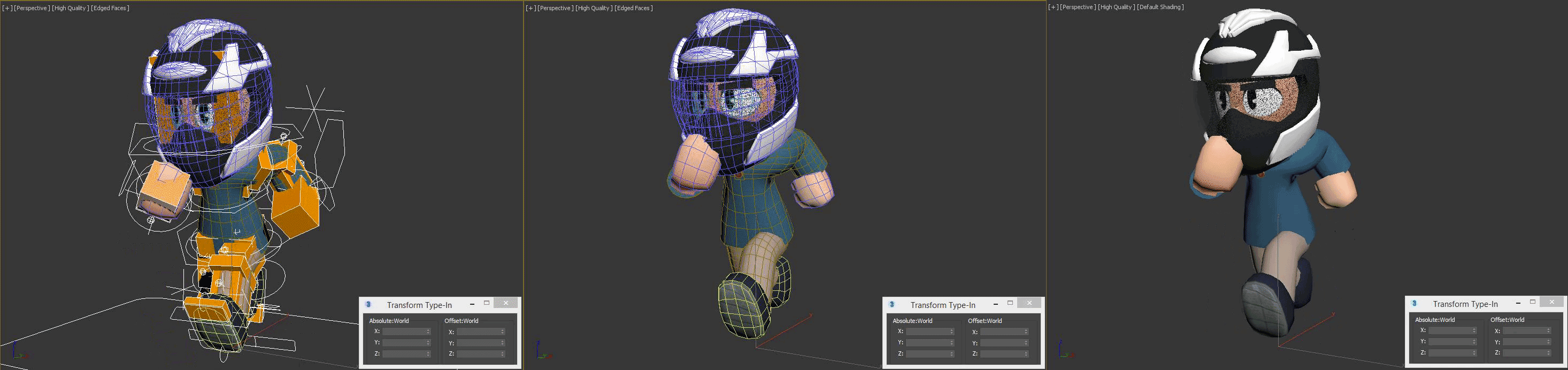
Task: Click Offset Y spinner in Default Shading dialog
Action: pyautogui.click(x=1549, y=342)
